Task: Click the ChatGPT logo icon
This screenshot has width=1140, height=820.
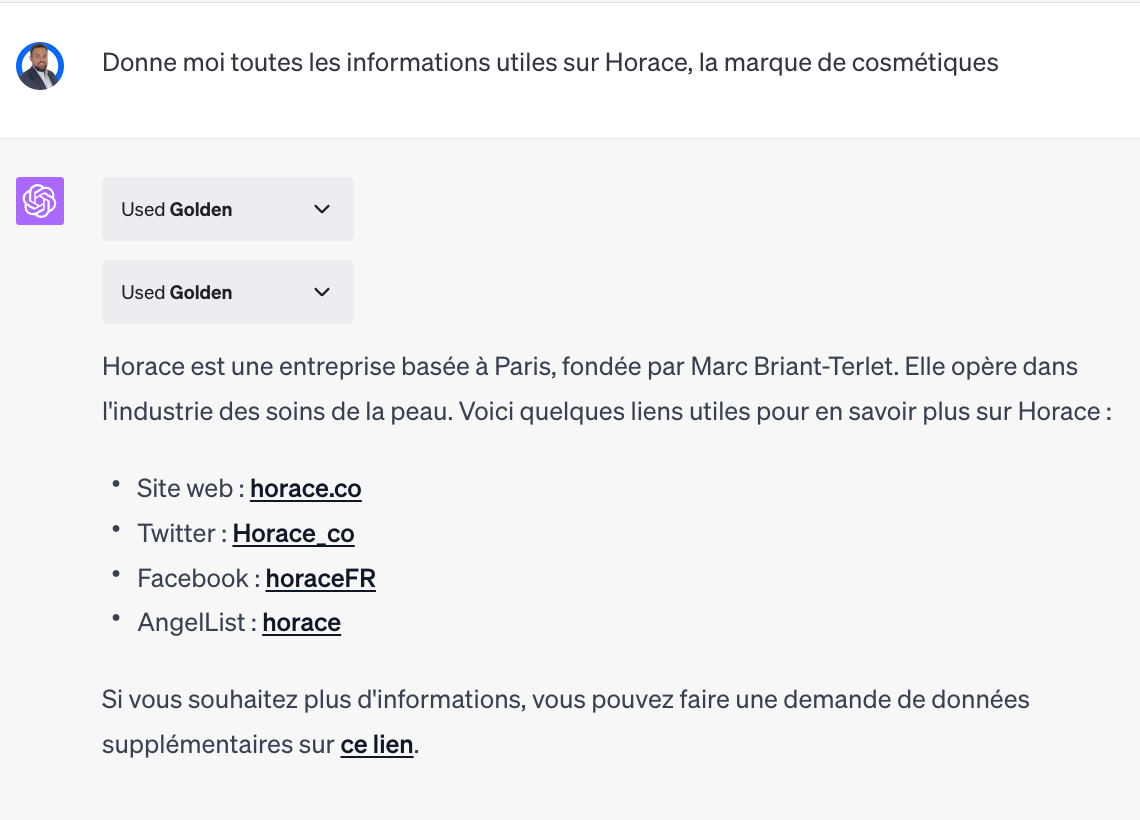Action: pyautogui.click(x=40, y=201)
